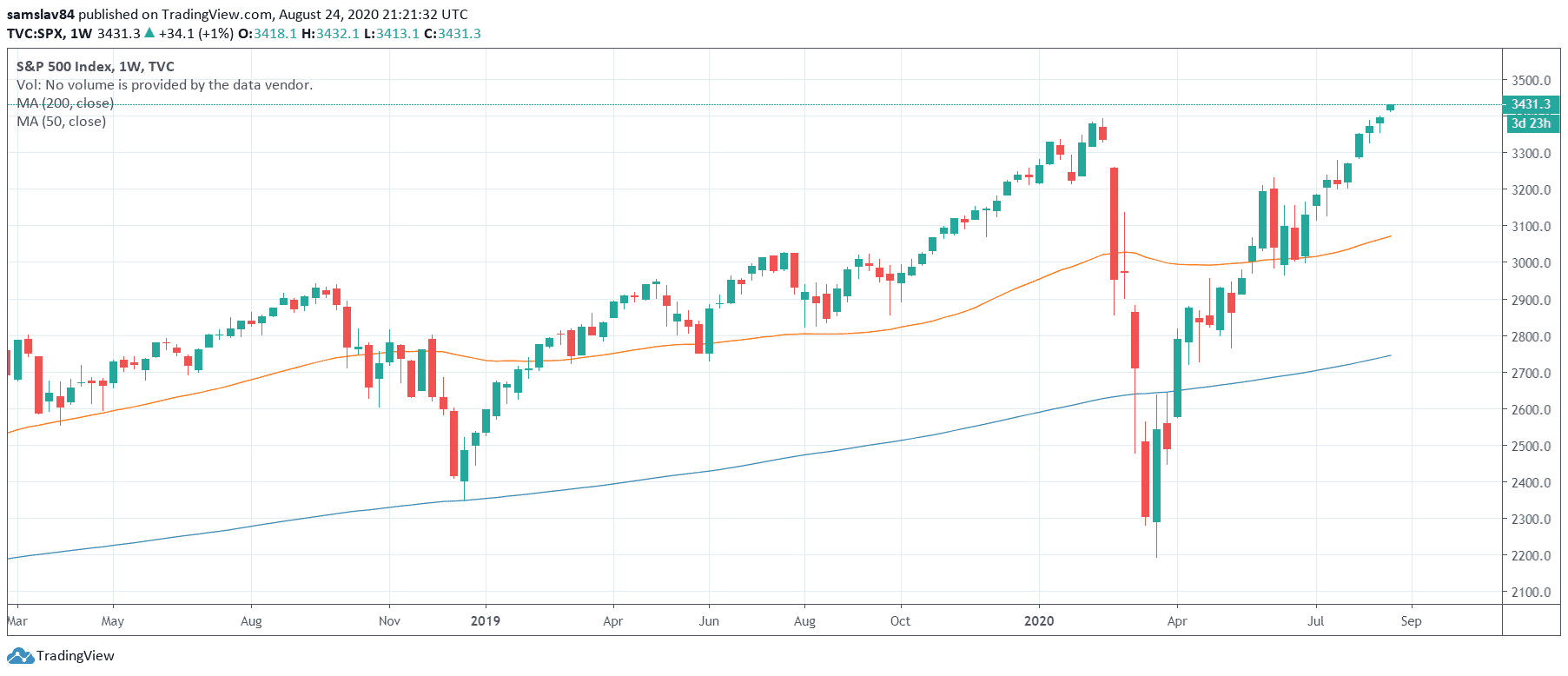Screen dimensions: 1568x676
Task: Click the 3500.0 price axis label
Action: click(x=1531, y=81)
